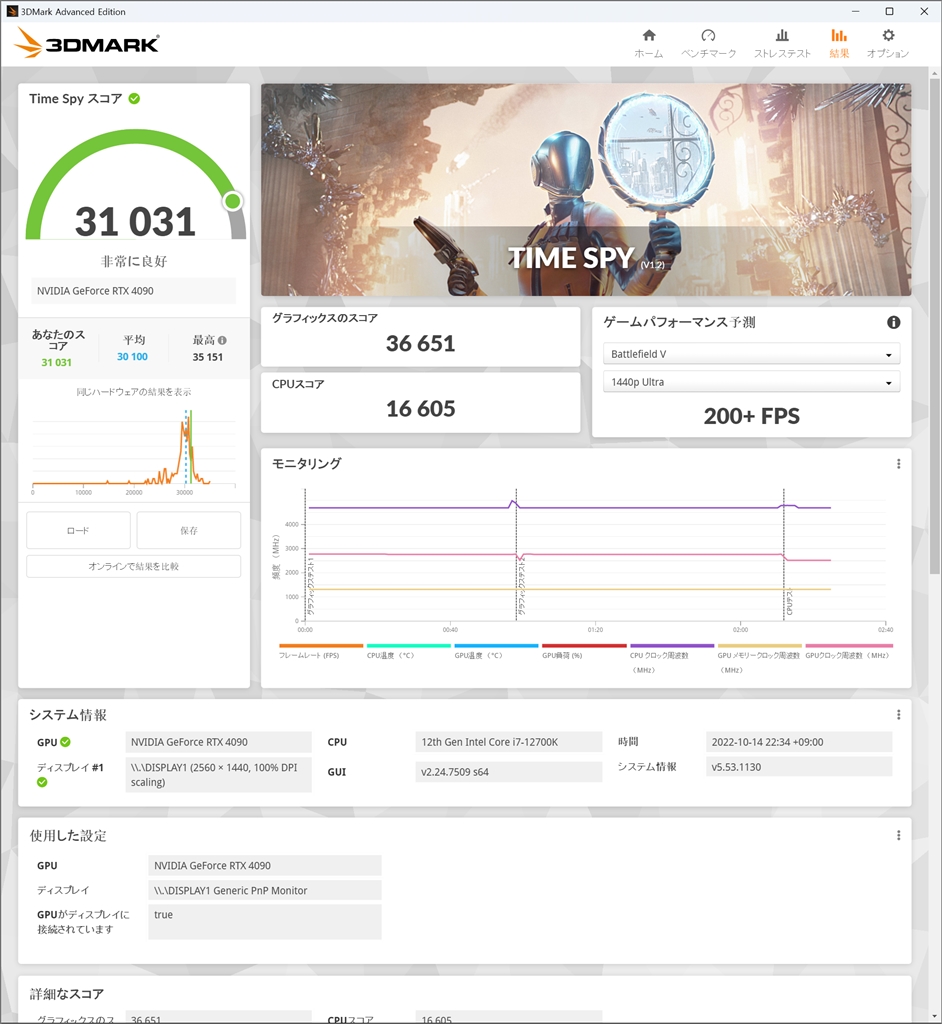Open the ベンチマーク (Benchmarks) tab
The width and height of the screenshot is (942, 1024).
click(x=708, y=44)
